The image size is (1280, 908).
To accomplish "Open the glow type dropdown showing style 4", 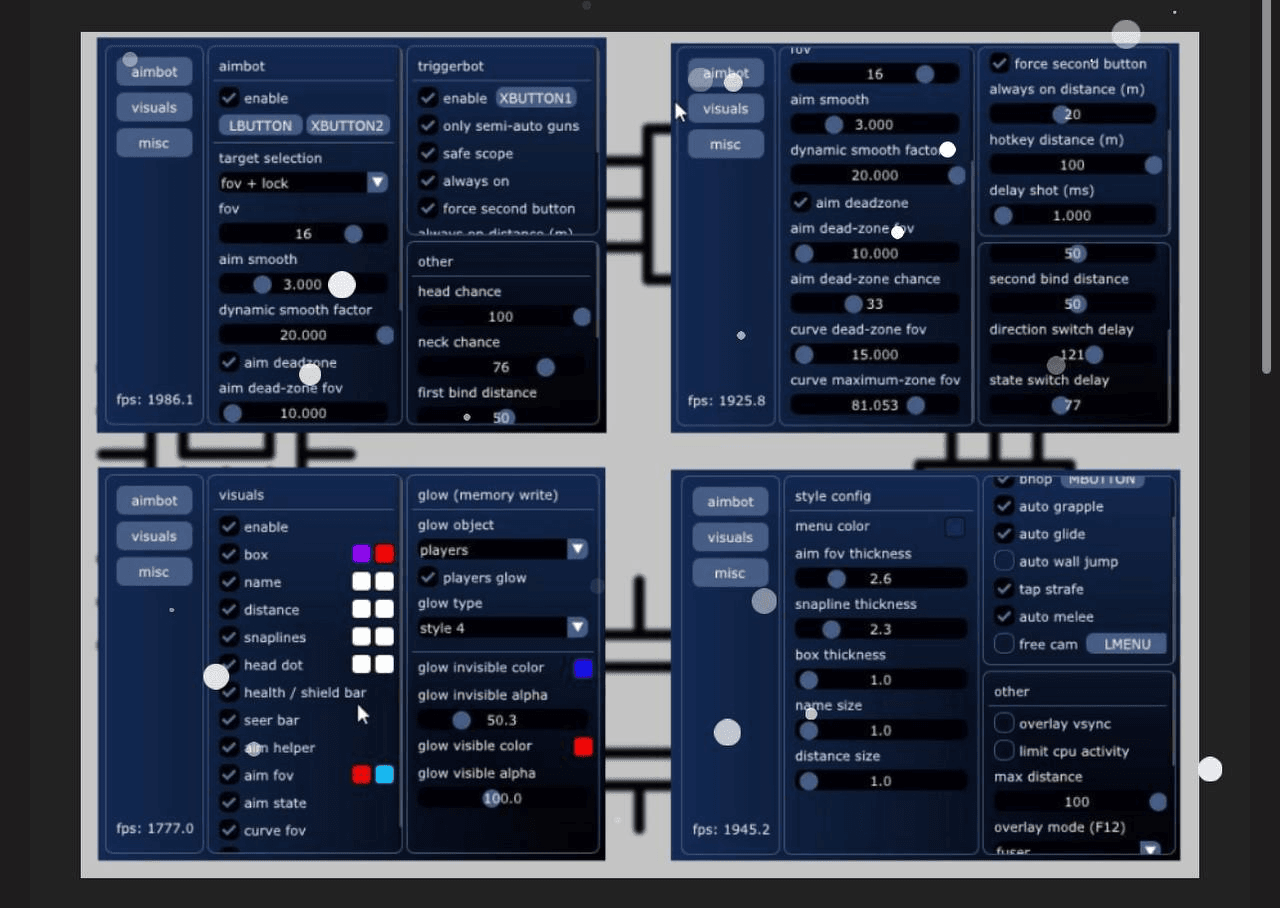I will coord(502,628).
